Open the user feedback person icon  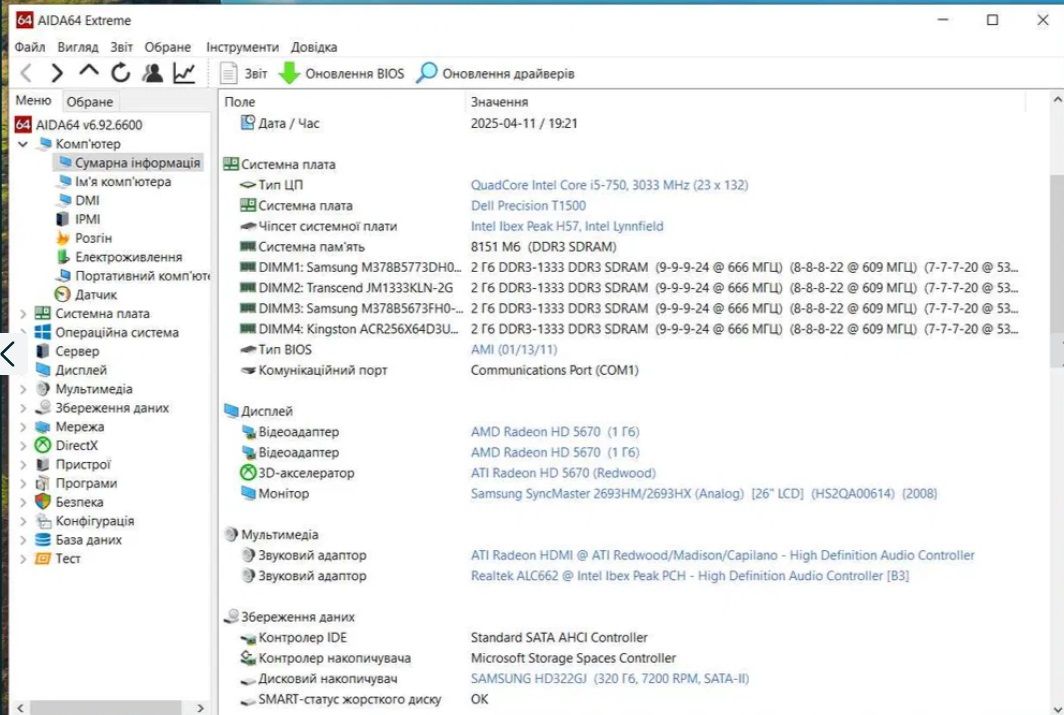(153, 73)
